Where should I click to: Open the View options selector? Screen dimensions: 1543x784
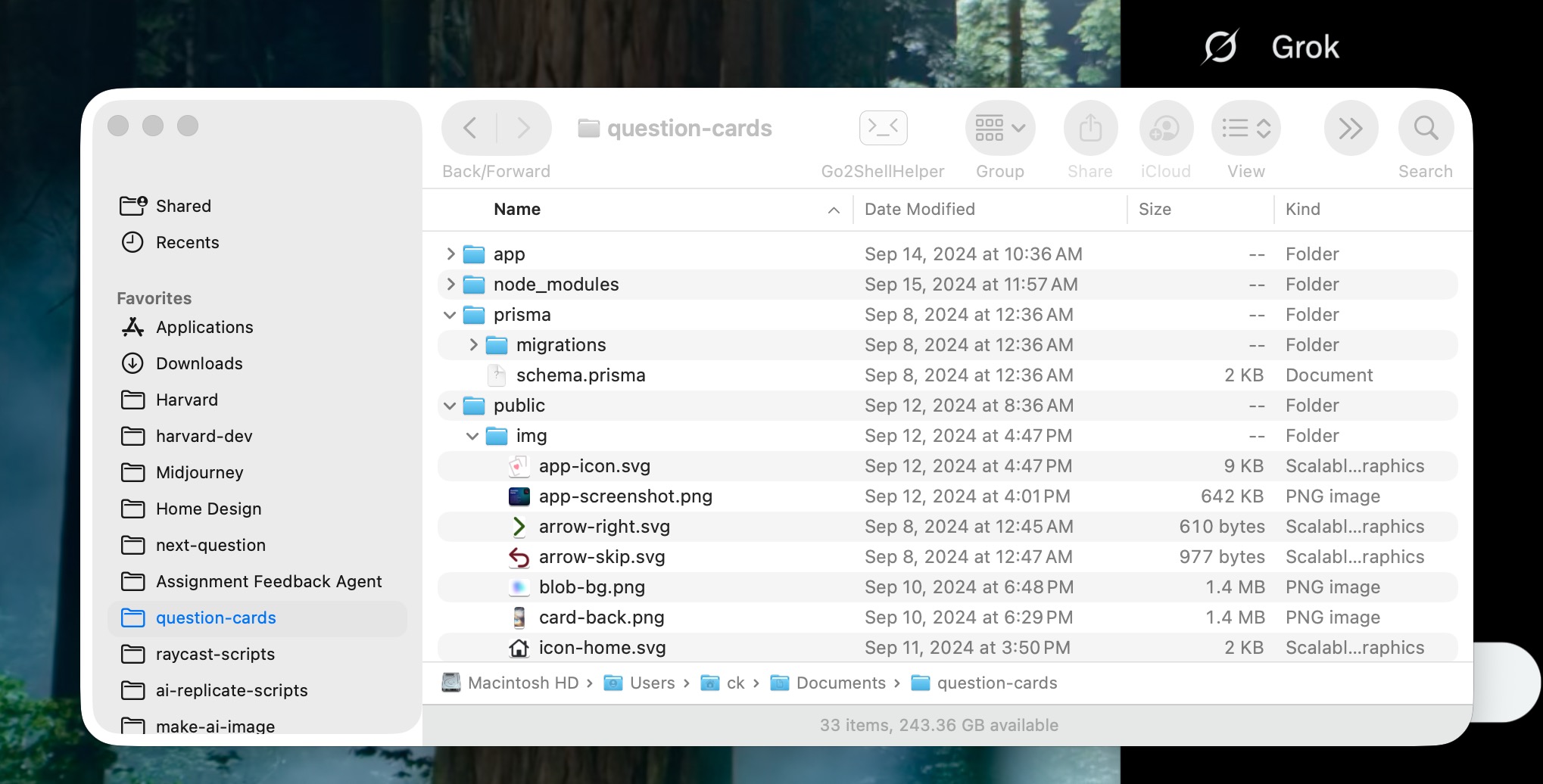pyautogui.click(x=1246, y=128)
